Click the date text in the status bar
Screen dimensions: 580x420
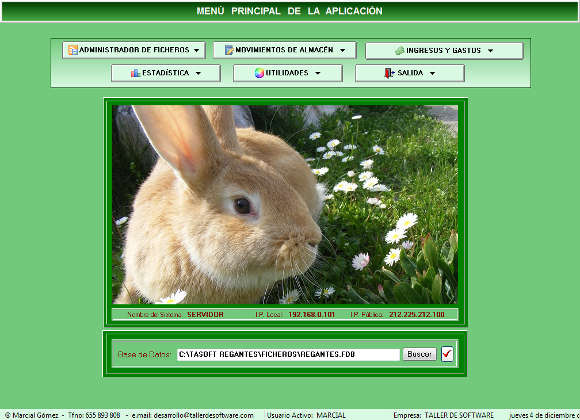tap(544, 415)
